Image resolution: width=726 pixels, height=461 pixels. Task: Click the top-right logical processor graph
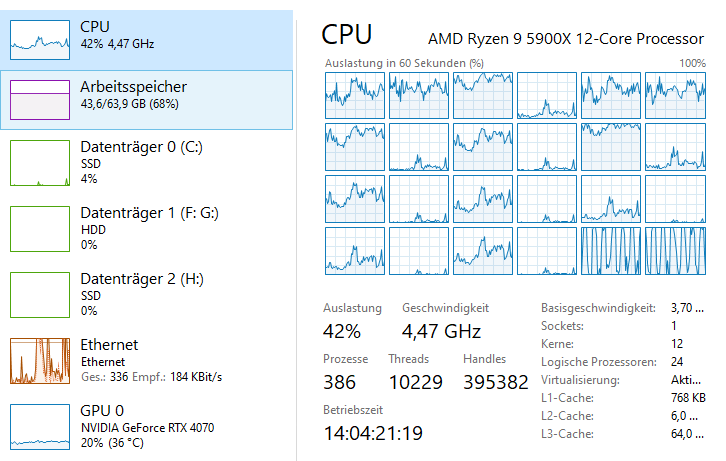pyautogui.click(x=675, y=95)
